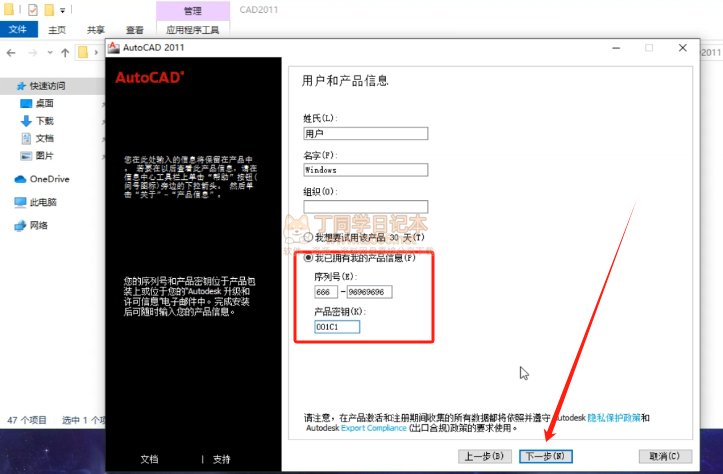
Task: Close the AutoCAD 2011 installer window
Action: tap(683, 48)
